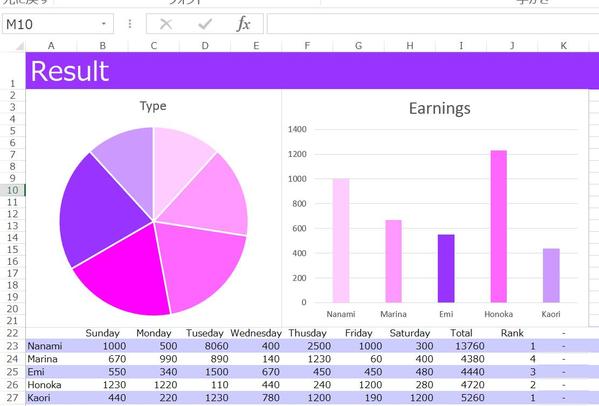Viewport: 599px width, 406px height.
Task: Click the 1400 value axis label
Action: click(x=297, y=129)
